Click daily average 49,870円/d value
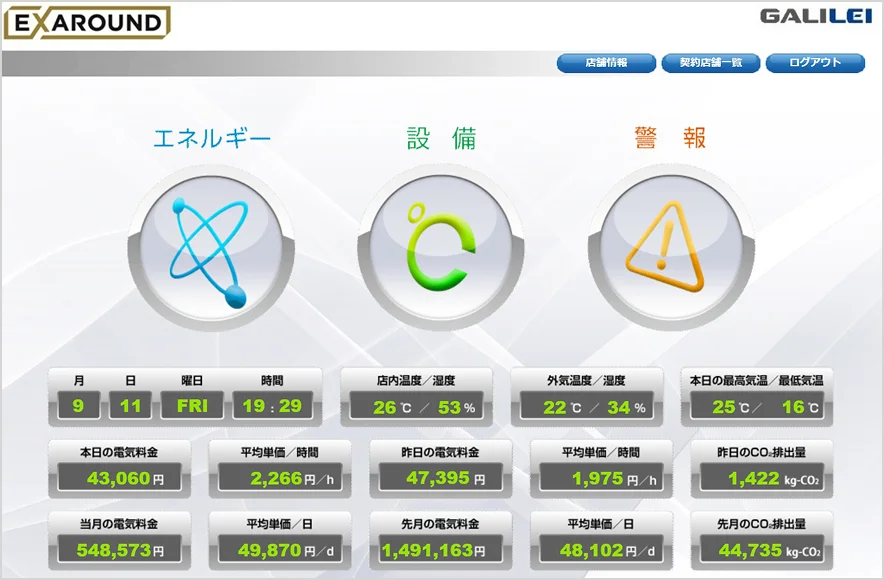This screenshot has height=580, width=884. (280, 550)
